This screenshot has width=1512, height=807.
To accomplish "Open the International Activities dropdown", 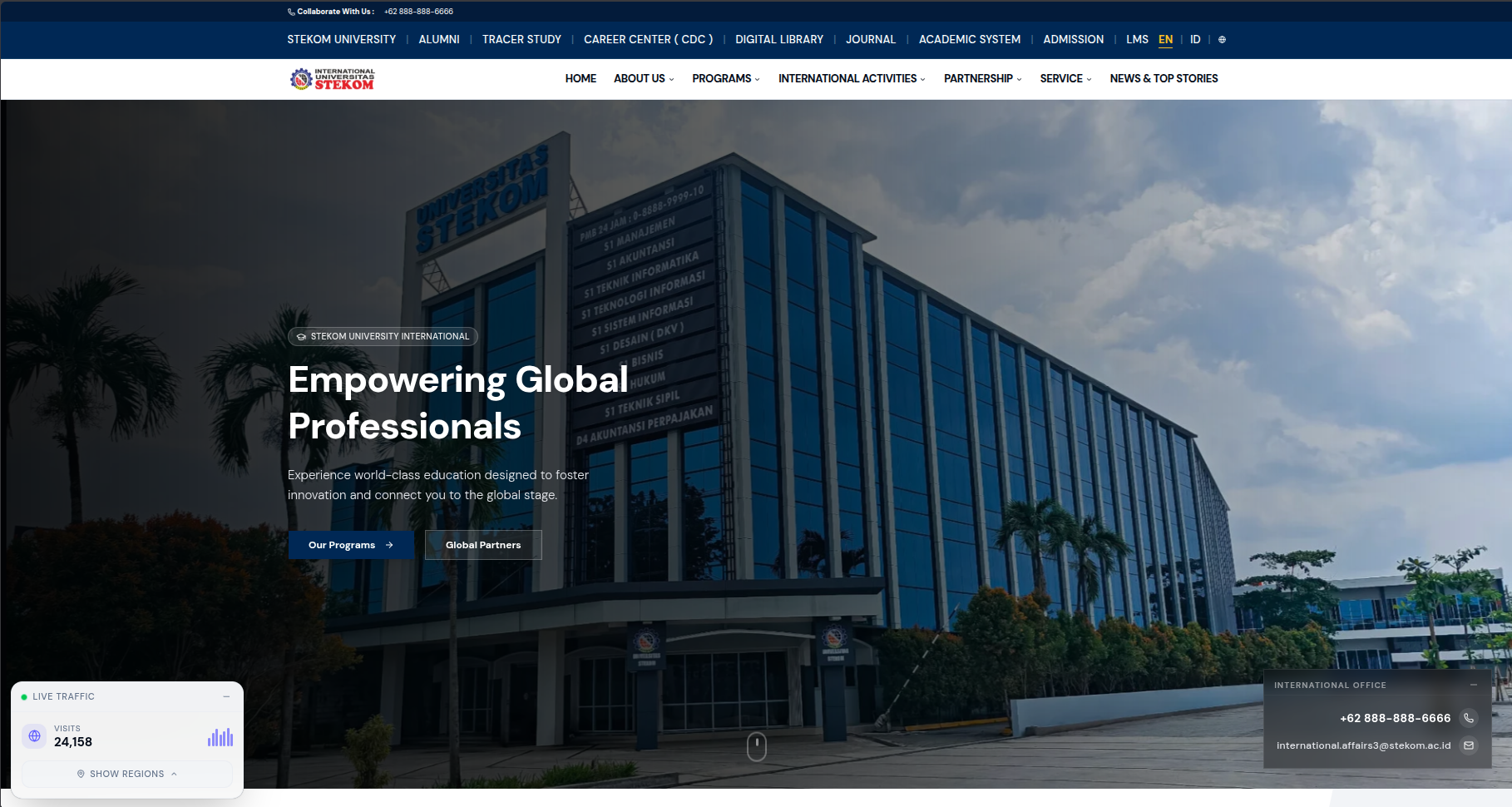I will pos(852,78).
